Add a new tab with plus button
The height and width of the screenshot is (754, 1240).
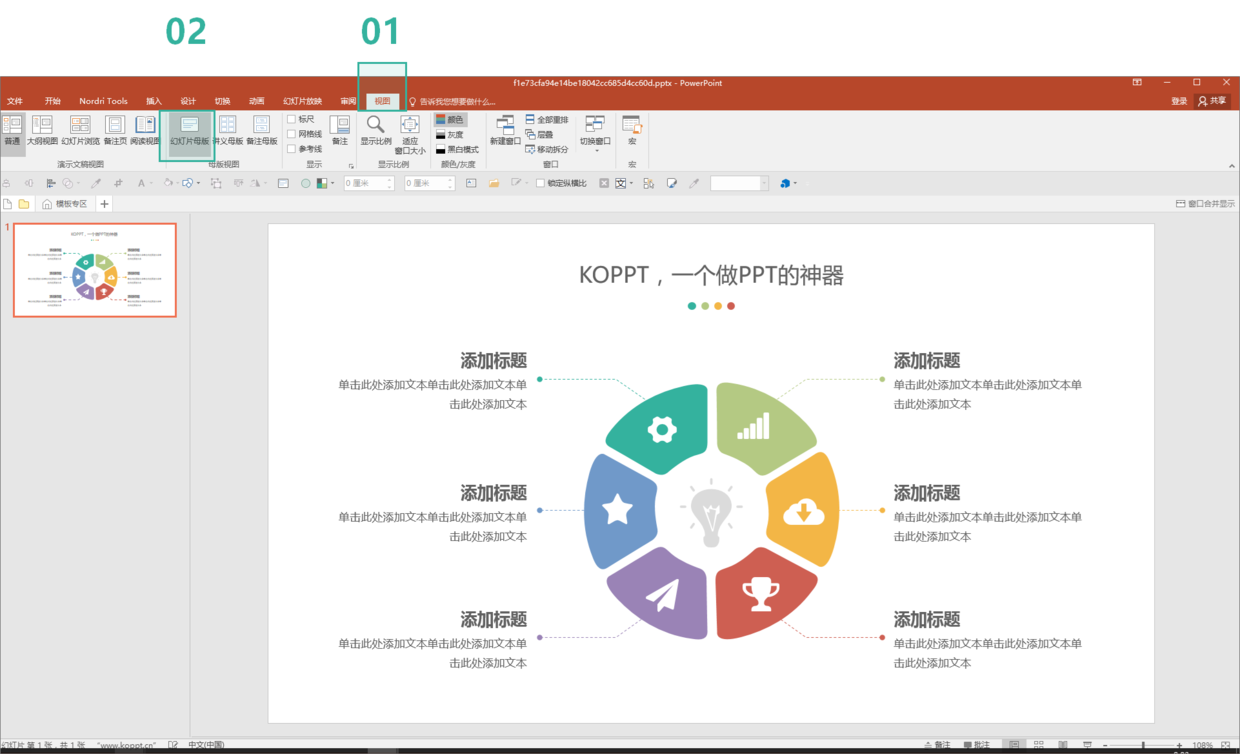pyautogui.click(x=104, y=204)
